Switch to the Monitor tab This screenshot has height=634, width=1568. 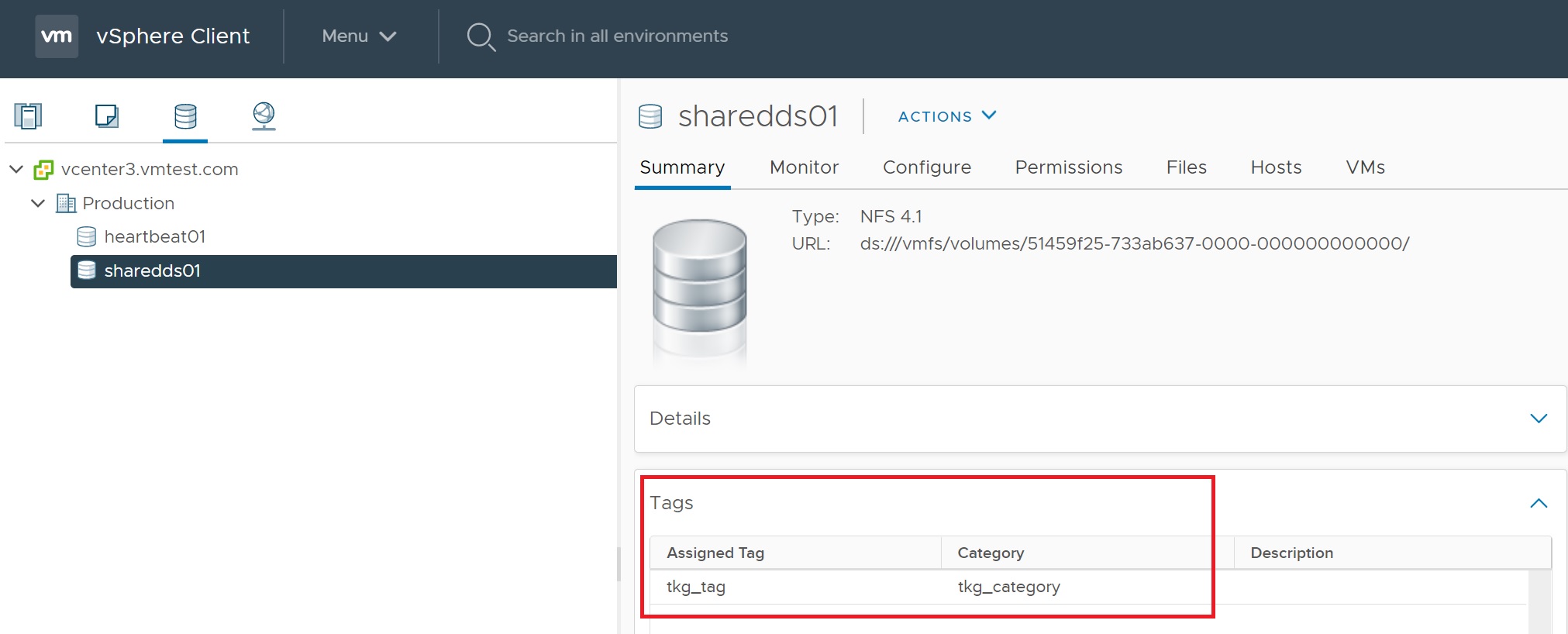[x=804, y=167]
